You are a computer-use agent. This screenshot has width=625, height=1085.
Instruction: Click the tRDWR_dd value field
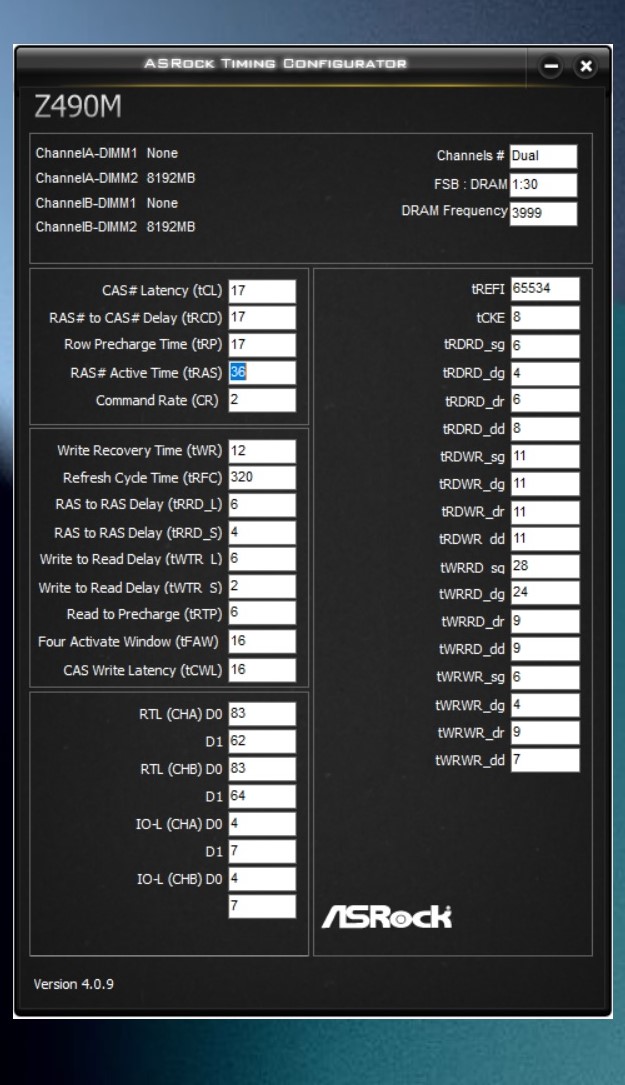pyautogui.click(x=545, y=539)
